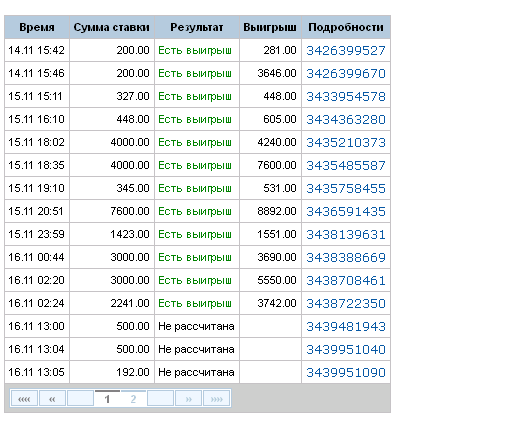The height and width of the screenshot is (442, 519).
Task: Open bet details 3435485587
Action: pyautogui.click(x=346, y=166)
